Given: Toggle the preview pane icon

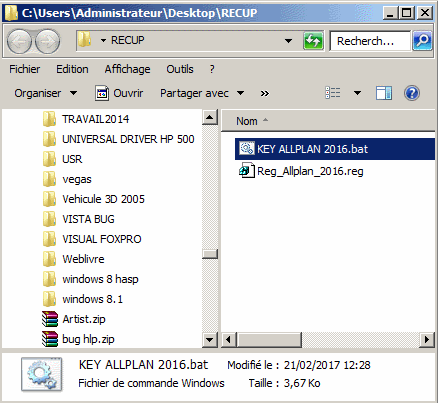Looking at the screenshot, I should tap(384, 93).
